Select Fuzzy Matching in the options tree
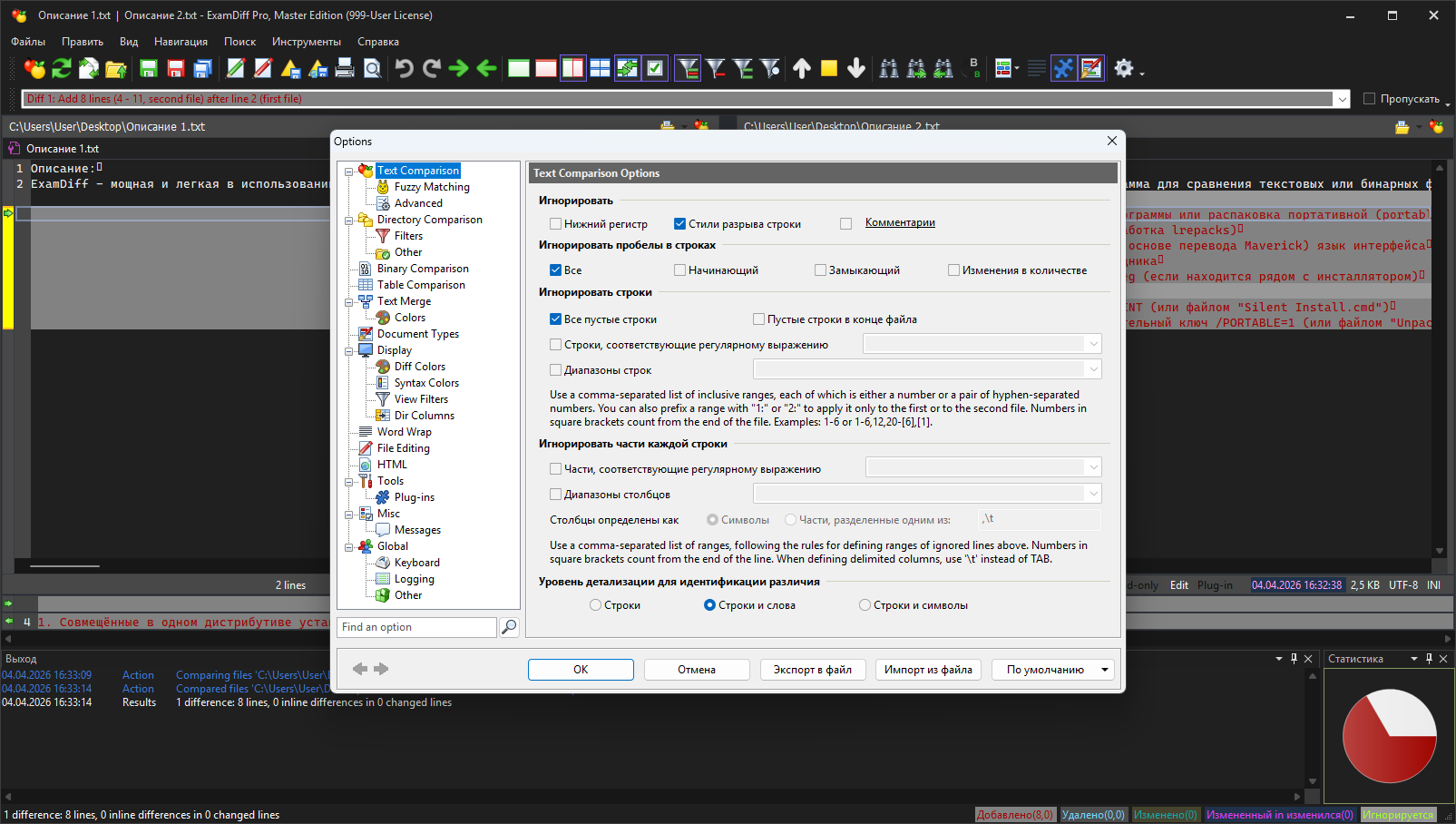This screenshot has width=1456, height=824. point(432,187)
